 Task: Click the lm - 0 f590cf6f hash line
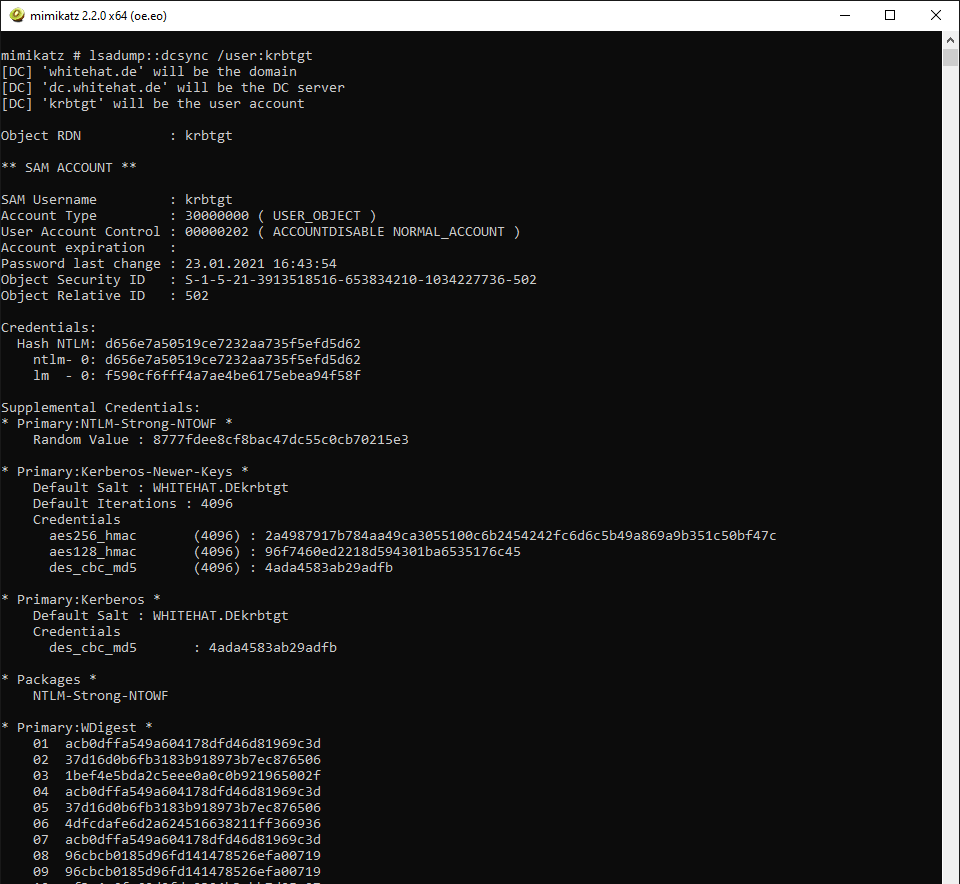(x=197, y=375)
